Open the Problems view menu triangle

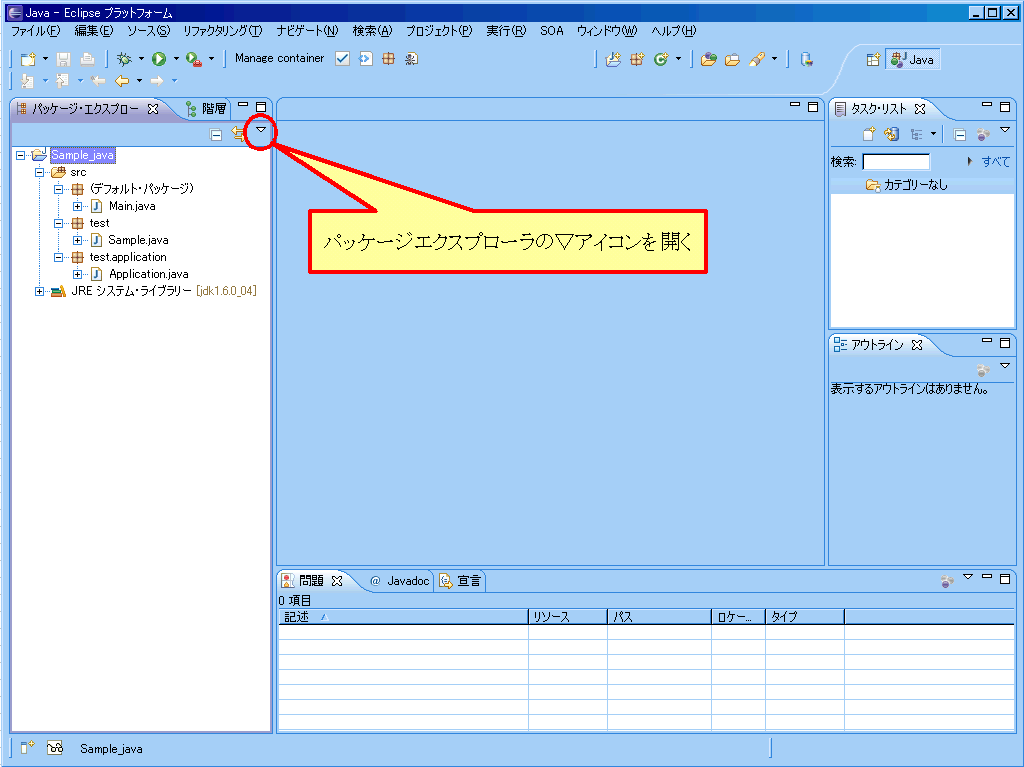(x=968, y=577)
